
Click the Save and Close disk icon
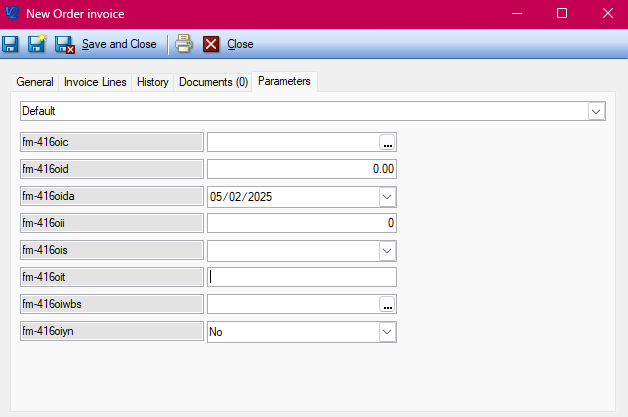click(65, 44)
